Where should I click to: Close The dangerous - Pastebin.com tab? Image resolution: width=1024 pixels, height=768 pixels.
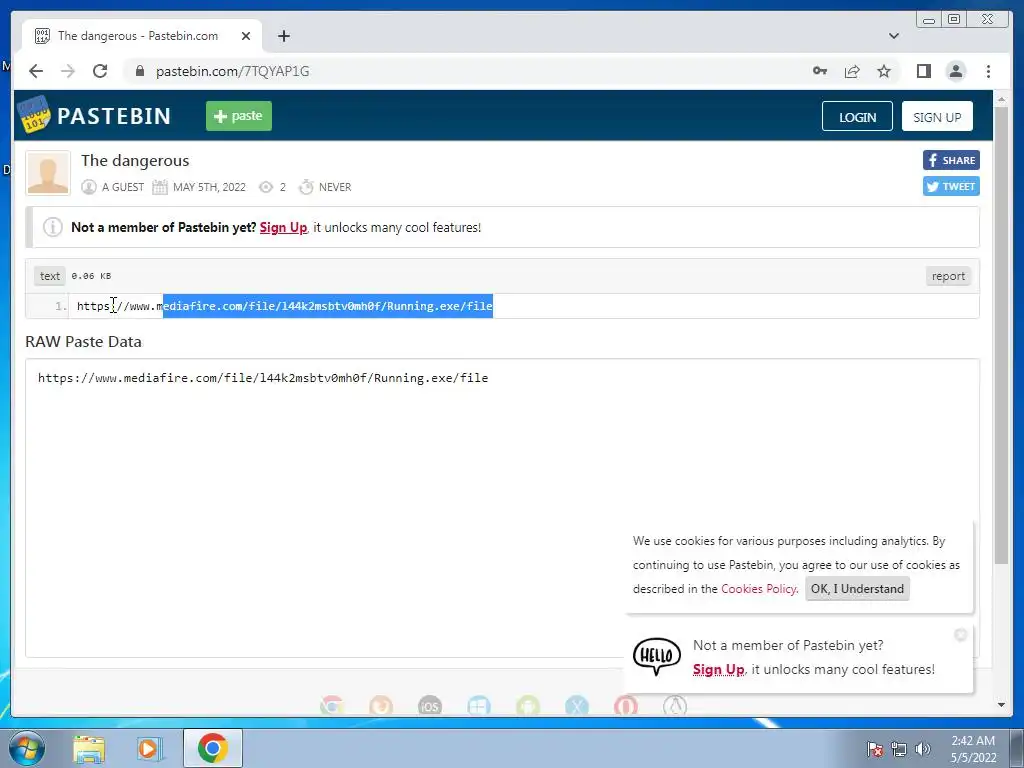[x=246, y=36]
